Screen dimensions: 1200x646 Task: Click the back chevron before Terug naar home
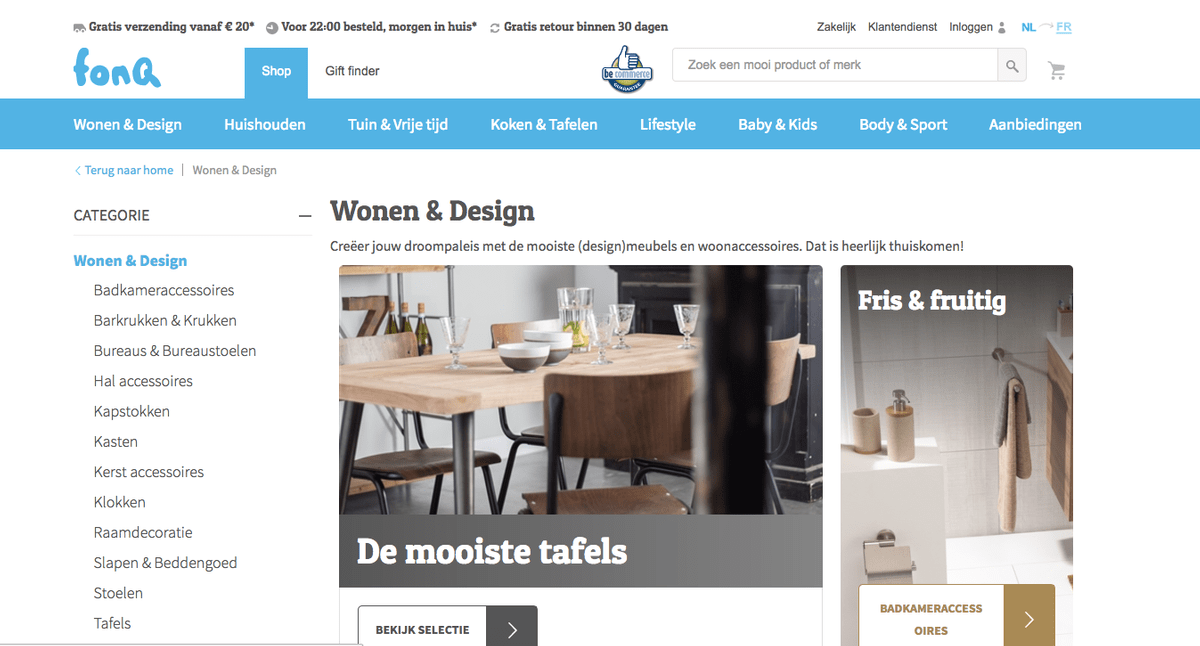pos(78,171)
